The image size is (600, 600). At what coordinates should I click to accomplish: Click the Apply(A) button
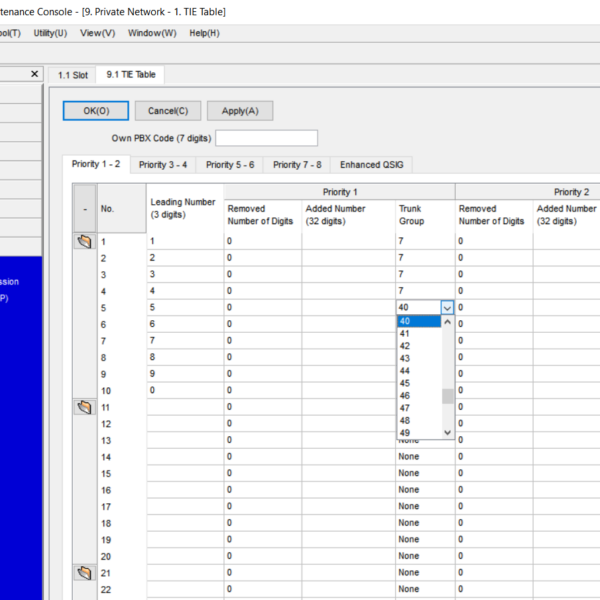[x=239, y=111]
